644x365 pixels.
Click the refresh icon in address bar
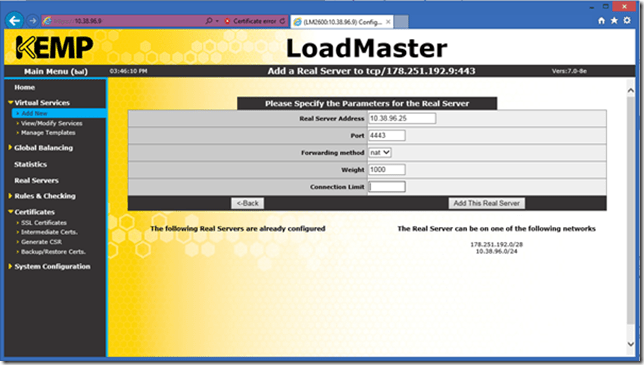(x=283, y=21)
